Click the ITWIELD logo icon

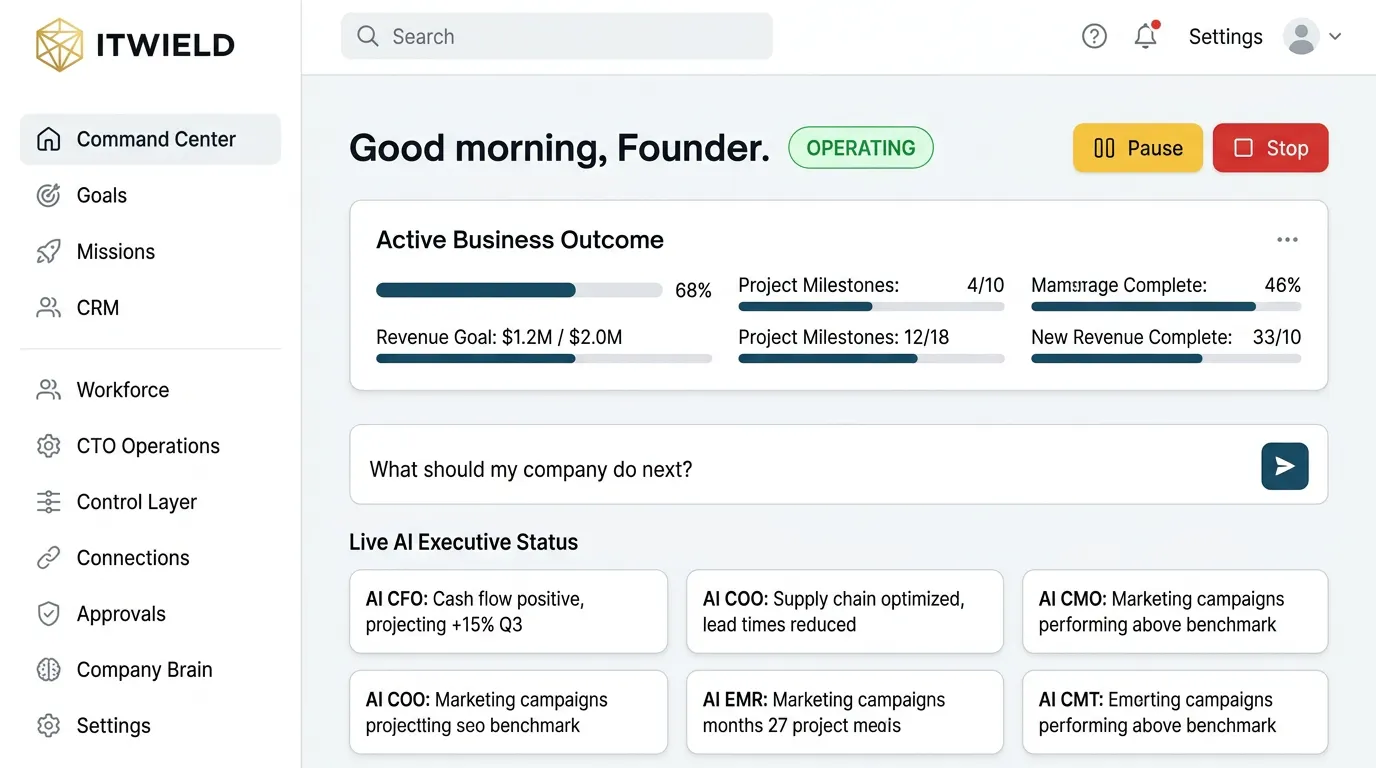[60, 45]
